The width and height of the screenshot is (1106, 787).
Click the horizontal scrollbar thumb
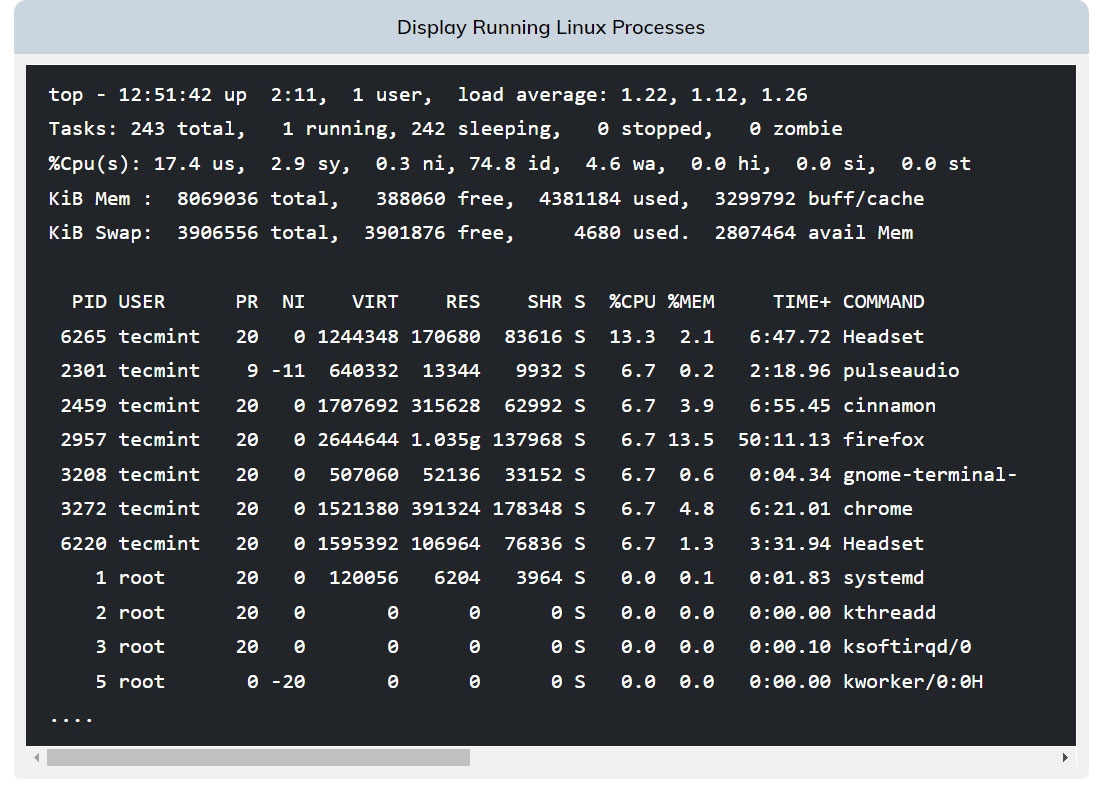[258, 757]
